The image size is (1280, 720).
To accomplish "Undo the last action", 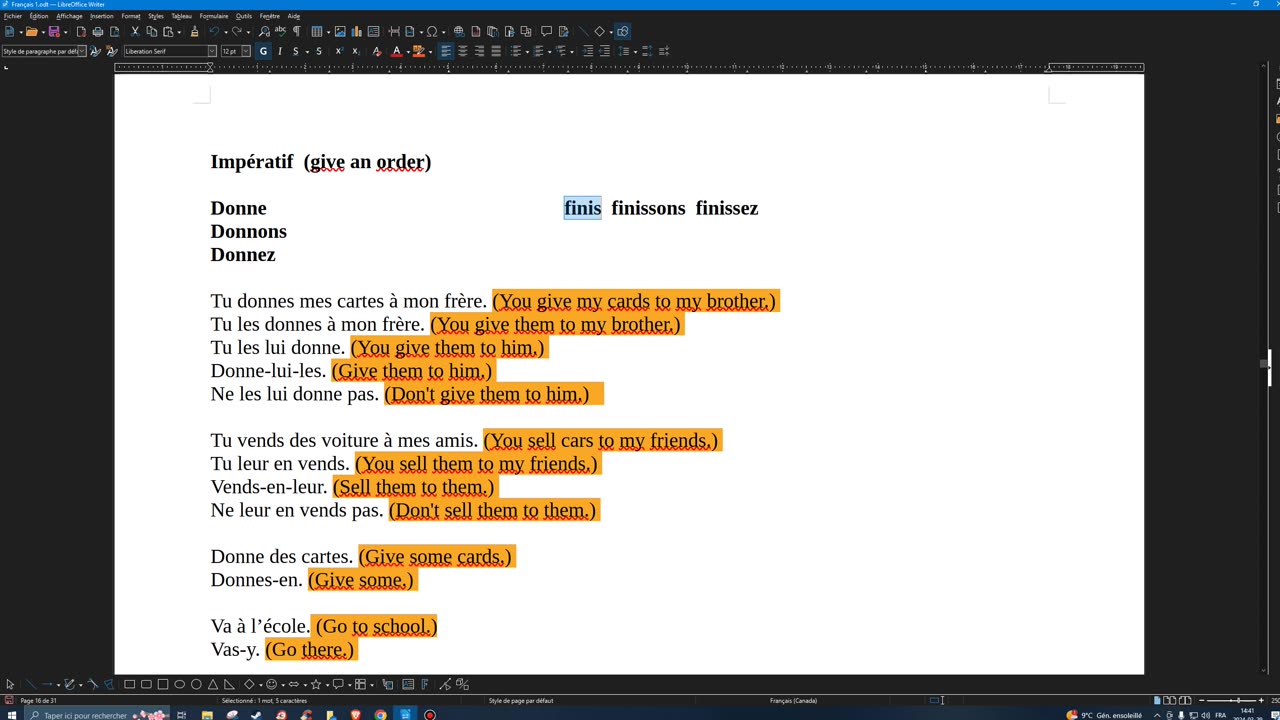I will click(214, 31).
